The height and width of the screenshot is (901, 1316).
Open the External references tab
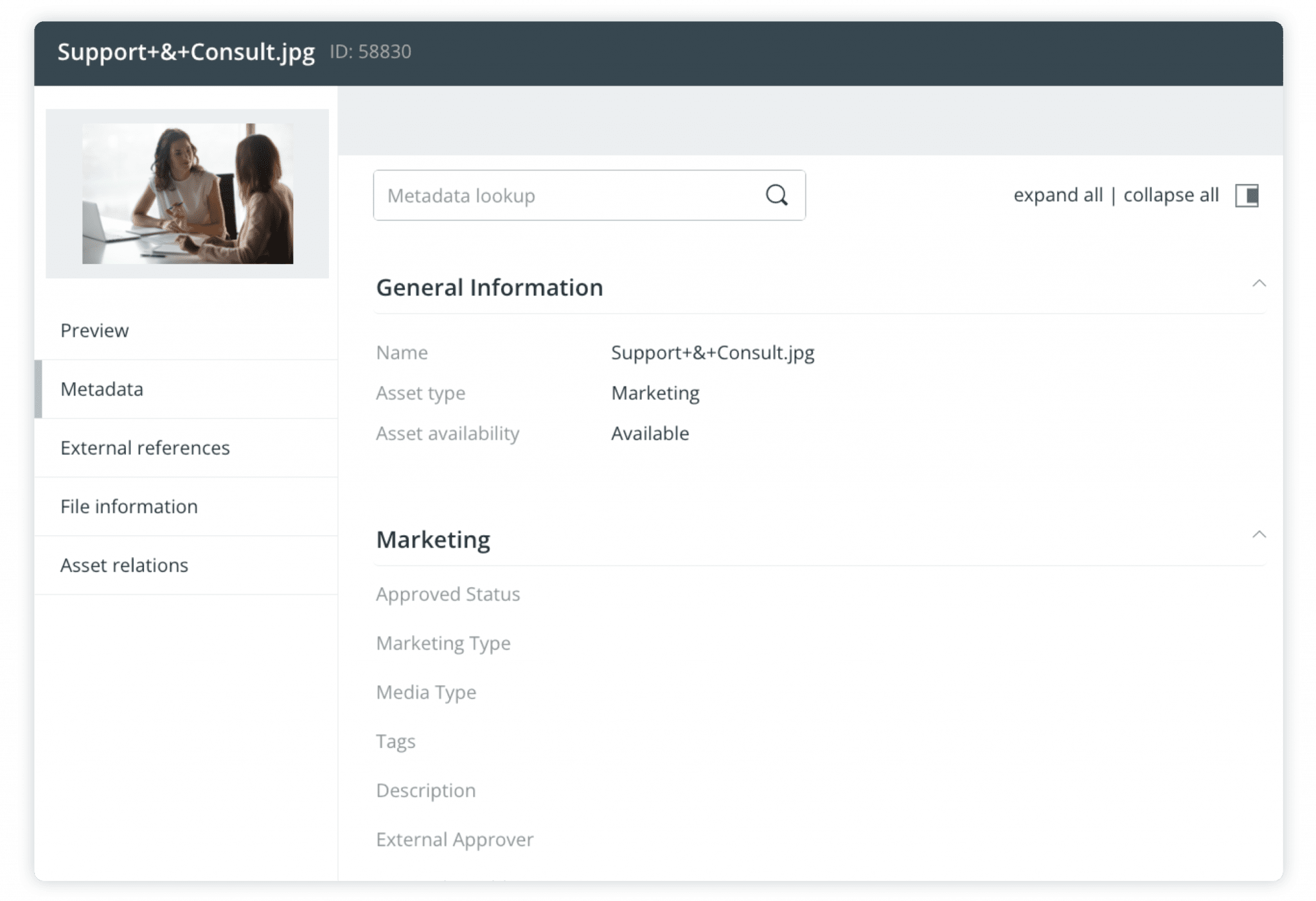point(145,447)
